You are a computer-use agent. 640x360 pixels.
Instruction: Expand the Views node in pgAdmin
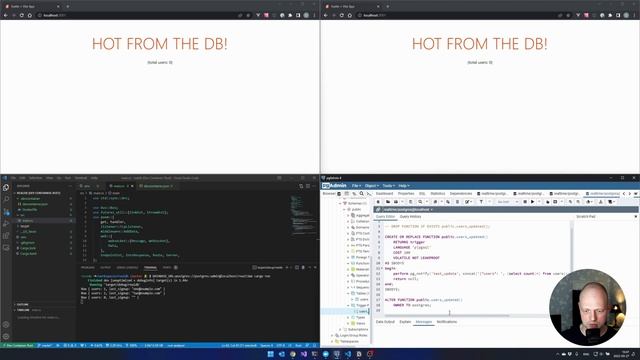[x=348, y=323]
